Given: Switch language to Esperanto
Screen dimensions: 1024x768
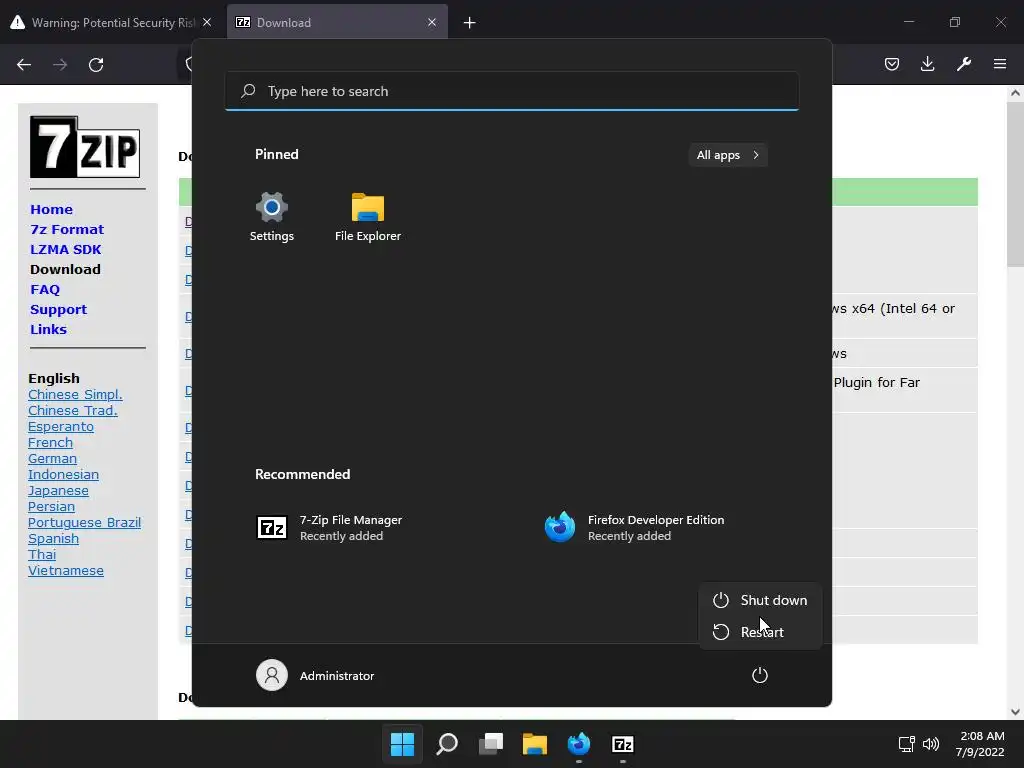Looking at the screenshot, I should pos(61,426).
